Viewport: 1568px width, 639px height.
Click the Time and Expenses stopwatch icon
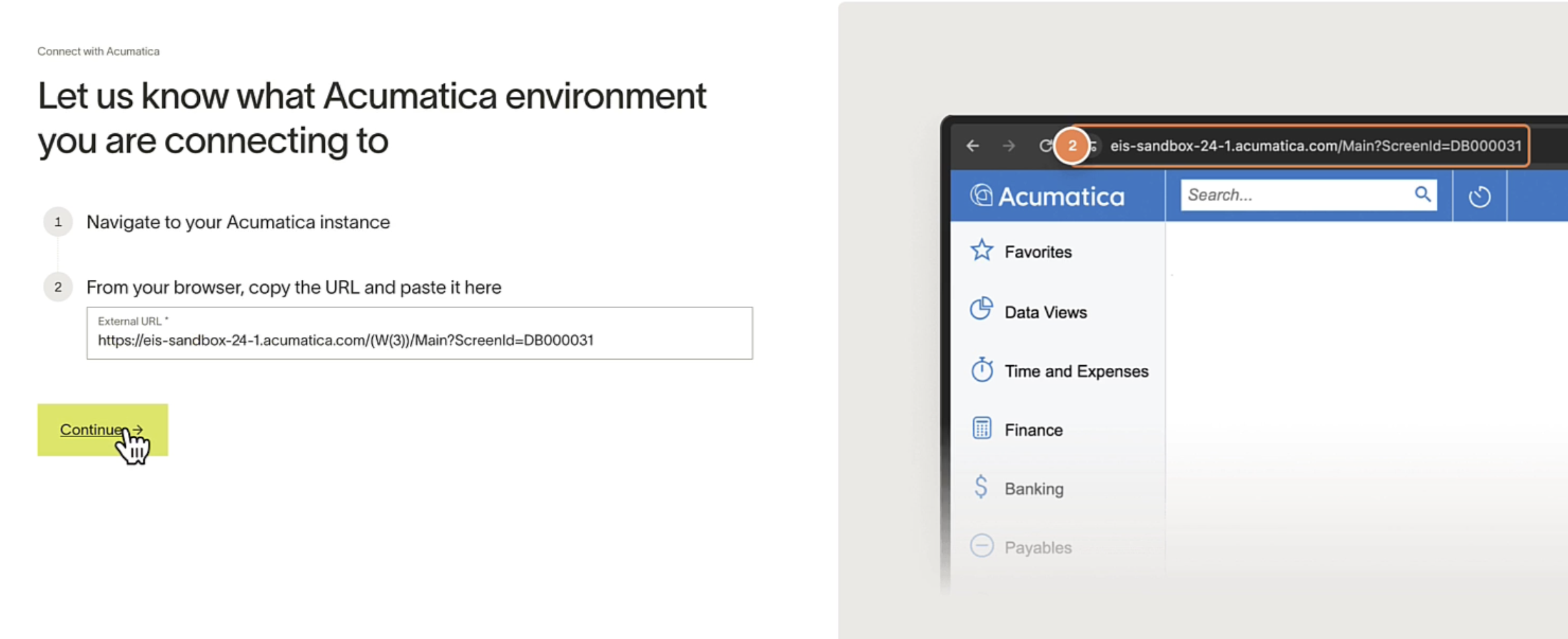coord(982,369)
